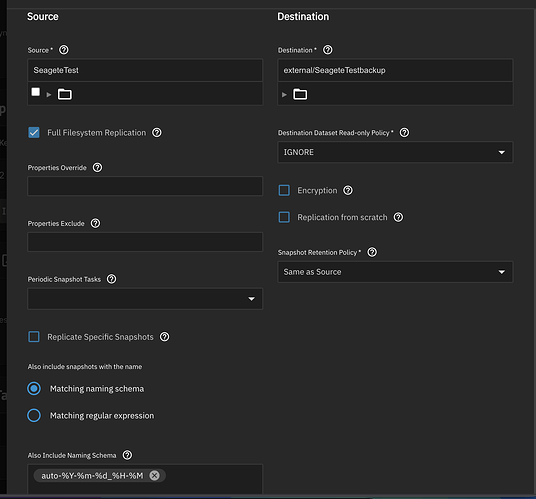Show help for Replication from scratch
536x499 pixels.
coord(398,217)
